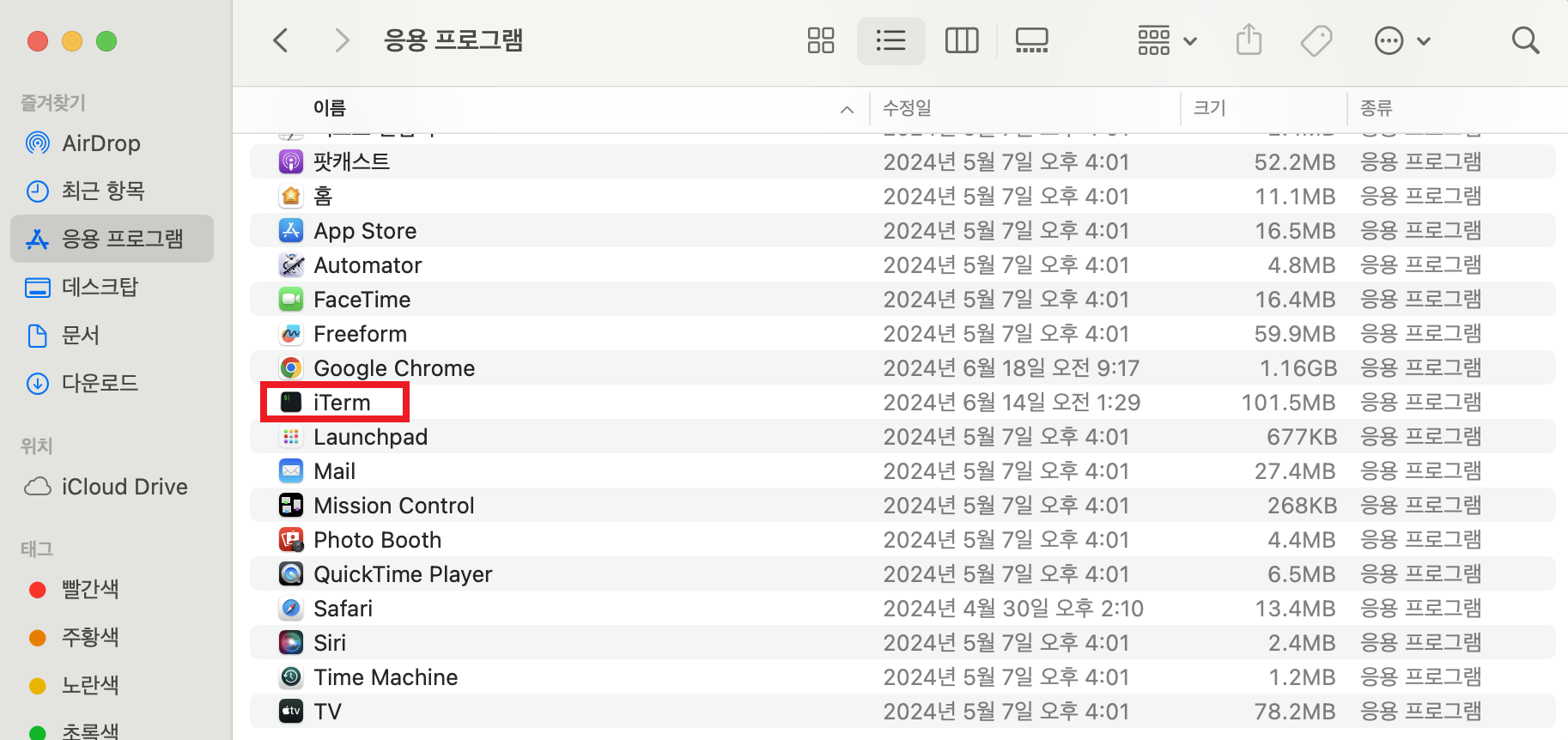Select the Photo Booth icon
1568x740 pixels.
(291, 539)
